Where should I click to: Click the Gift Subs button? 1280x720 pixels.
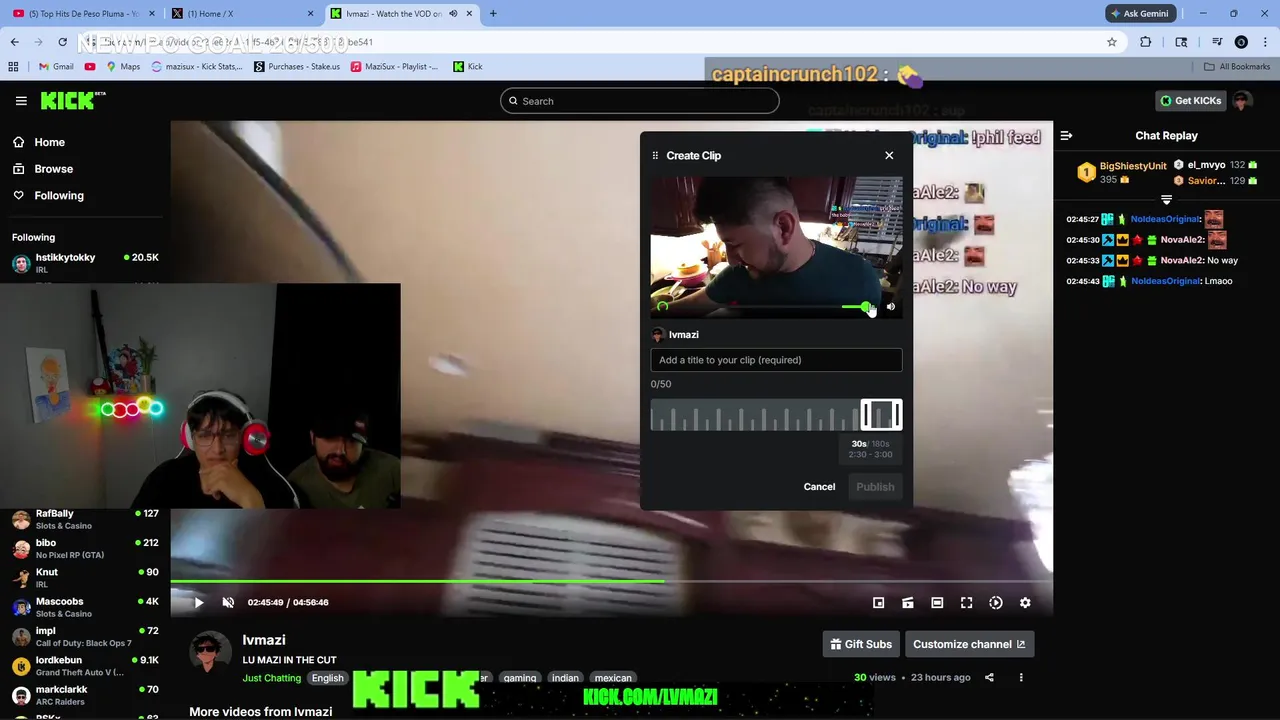pos(860,644)
